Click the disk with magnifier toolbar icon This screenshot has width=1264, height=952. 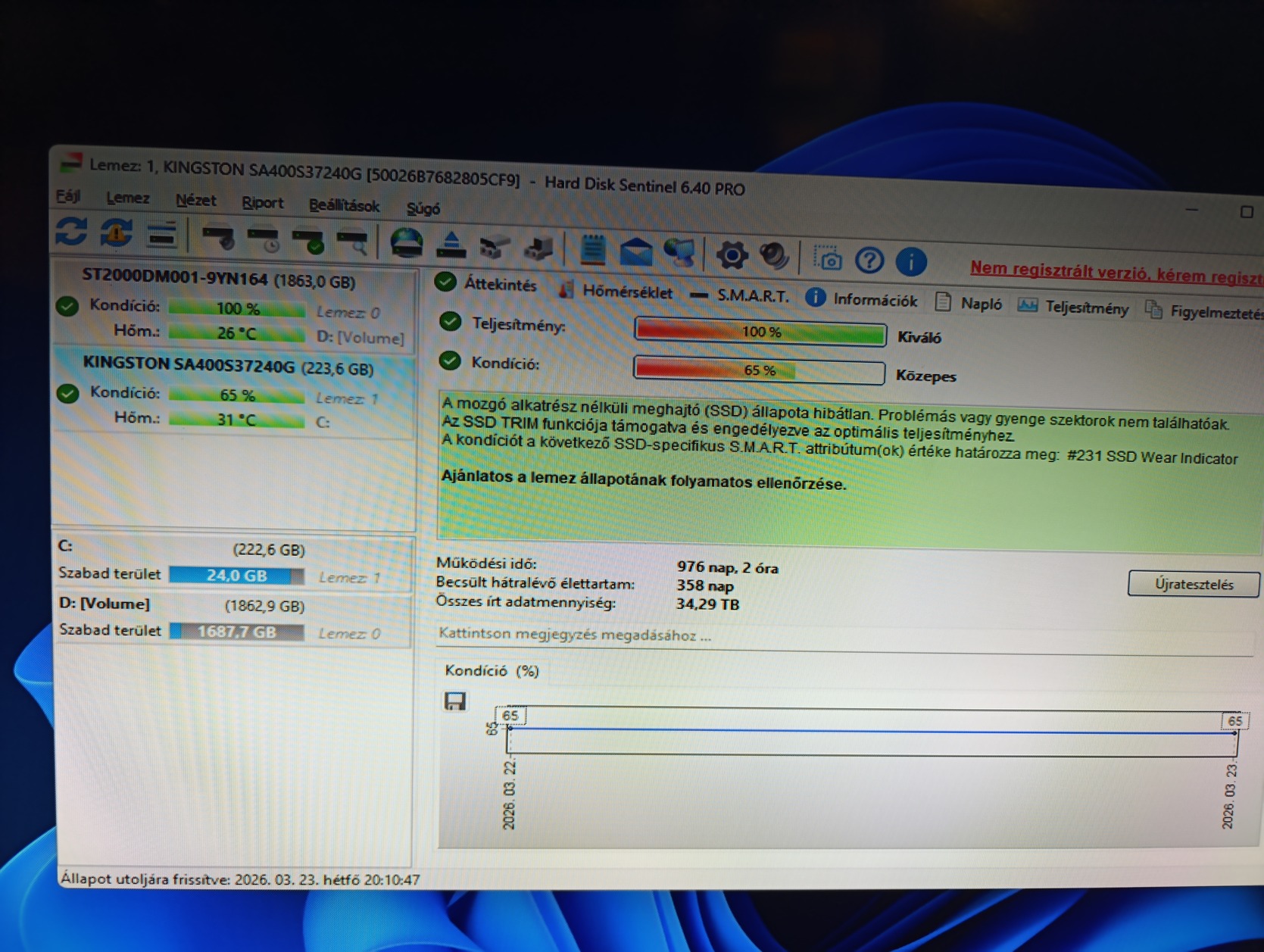pos(352,243)
